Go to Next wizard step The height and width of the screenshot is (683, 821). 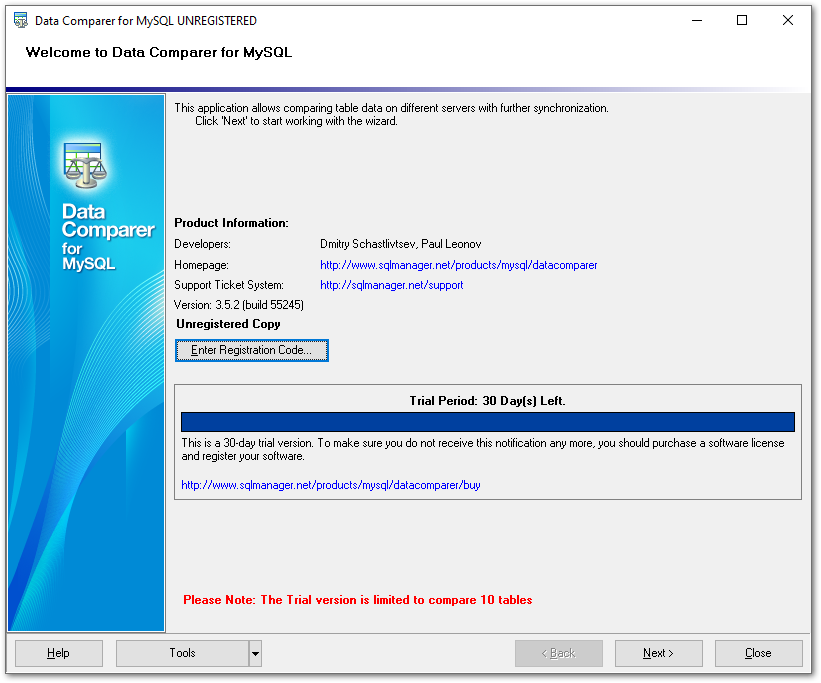(x=659, y=653)
